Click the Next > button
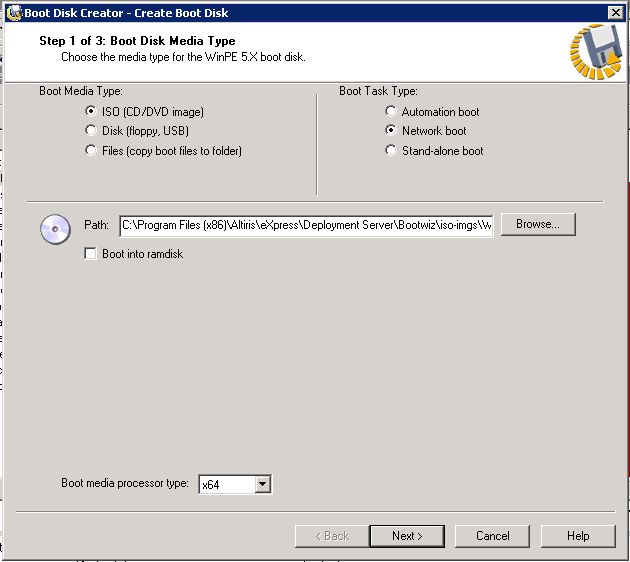 pyautogui.click(x=407, y=536)
